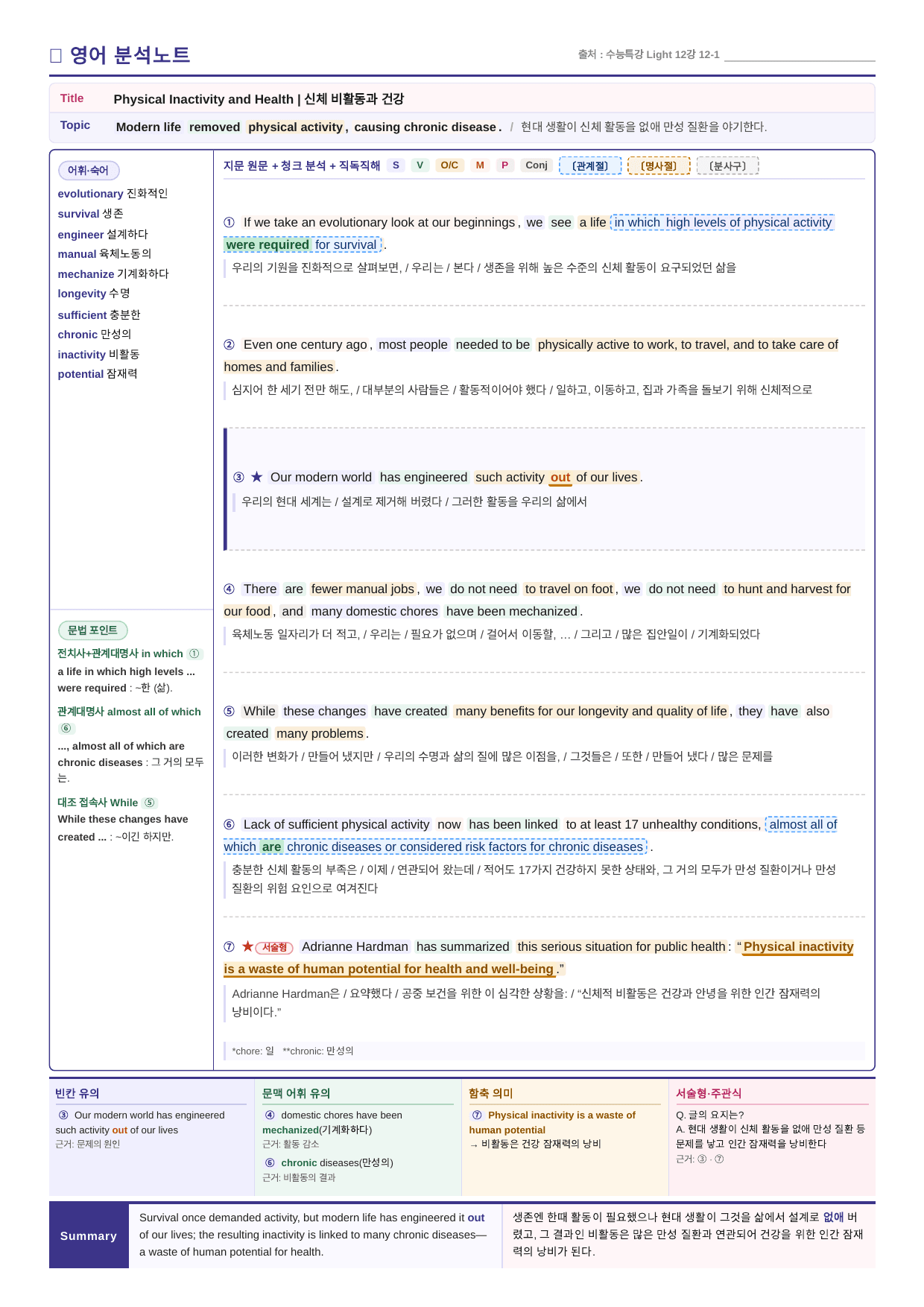
Task: Click the Summary label box
Action: point(89,1236)
